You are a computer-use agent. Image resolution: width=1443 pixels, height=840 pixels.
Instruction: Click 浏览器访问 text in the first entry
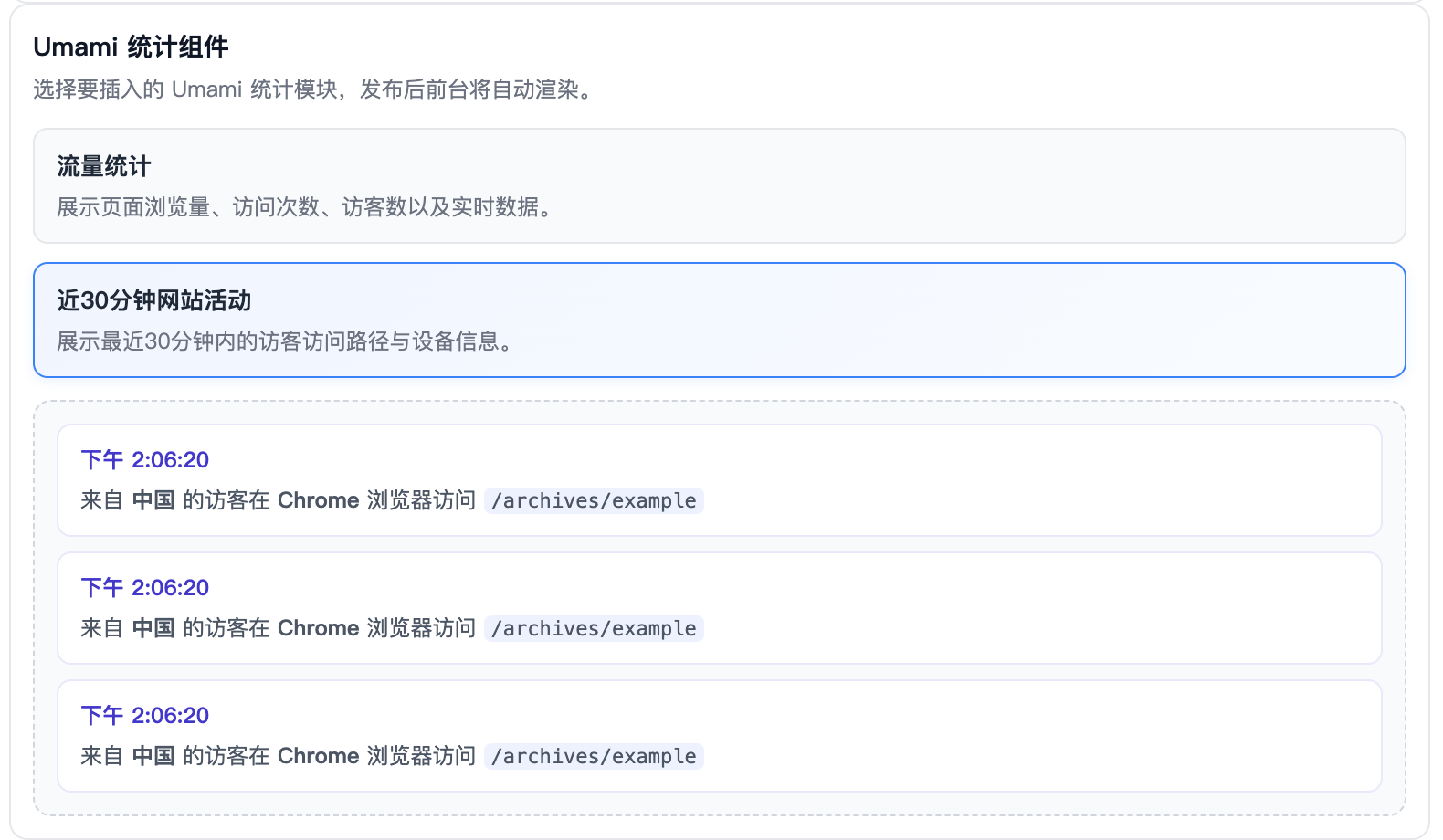421,500
